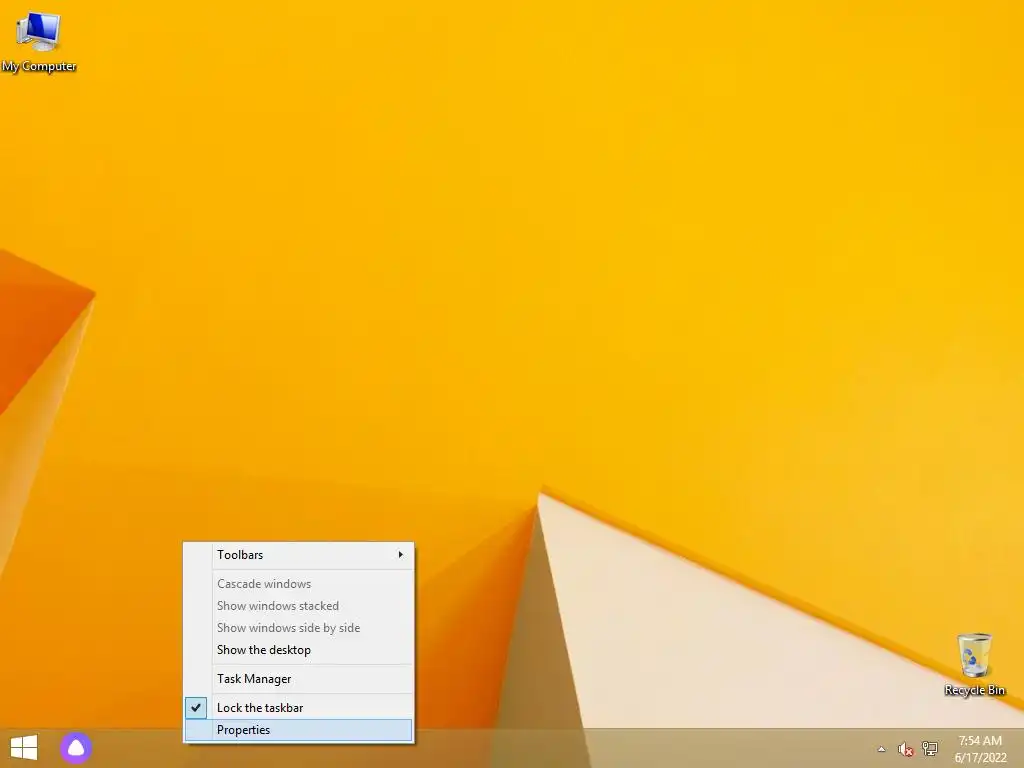This screenshot has width=1024, height=768.
Task: Toggle Lock the taskbar option
Action: coord(299,708)
